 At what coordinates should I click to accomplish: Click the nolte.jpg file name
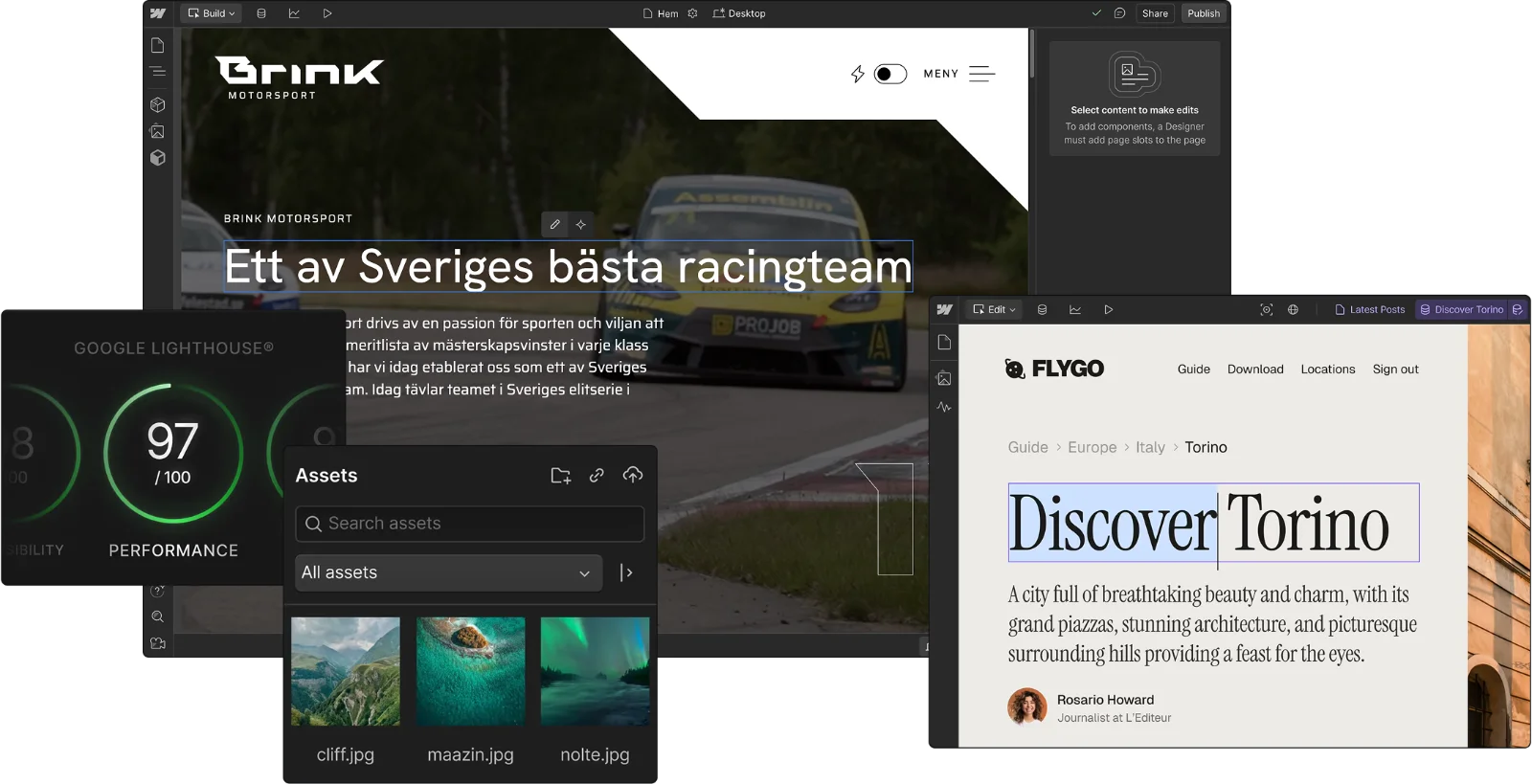tap(595, 754)
